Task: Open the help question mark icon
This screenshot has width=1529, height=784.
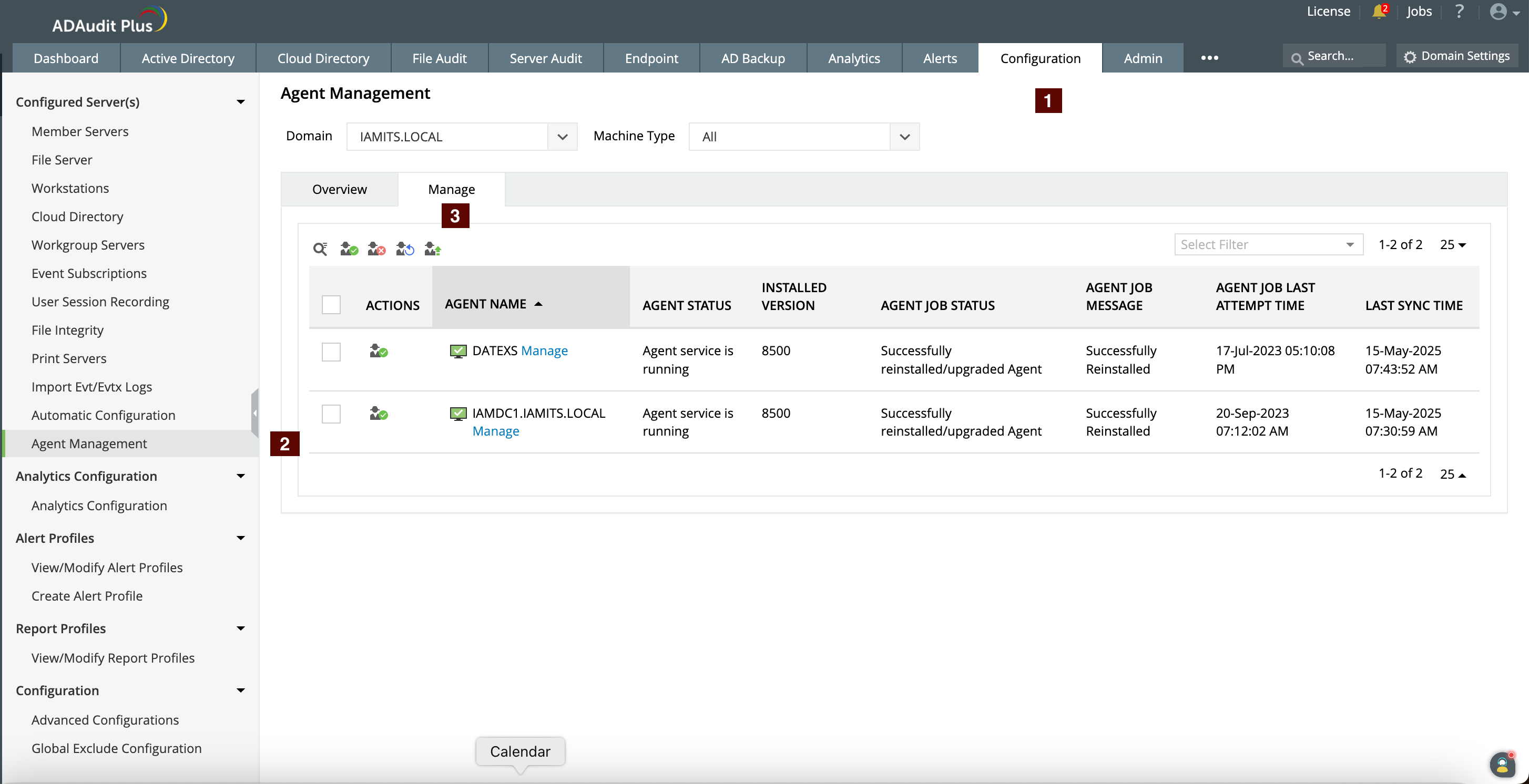Action: point(1460,12)
